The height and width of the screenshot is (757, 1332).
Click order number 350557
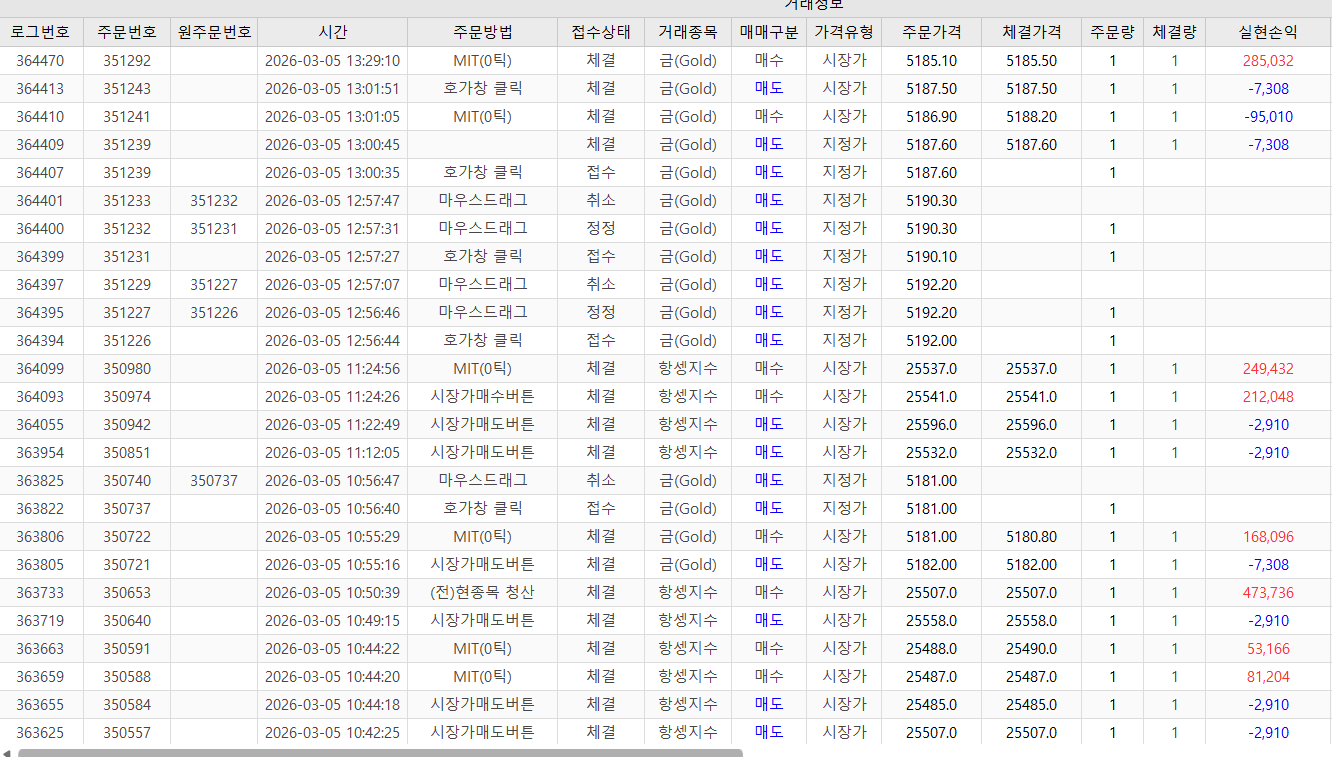[x=126, y=732]
